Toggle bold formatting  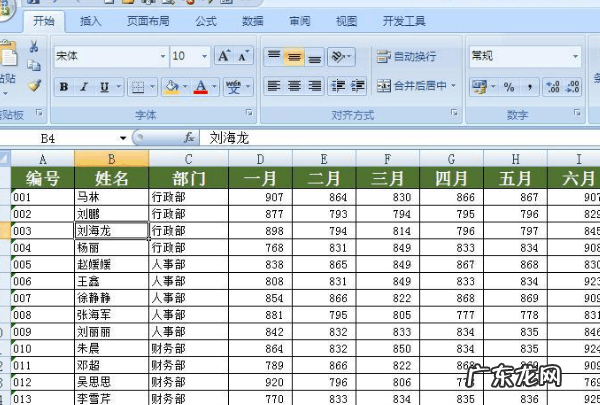tap(64, 87)
